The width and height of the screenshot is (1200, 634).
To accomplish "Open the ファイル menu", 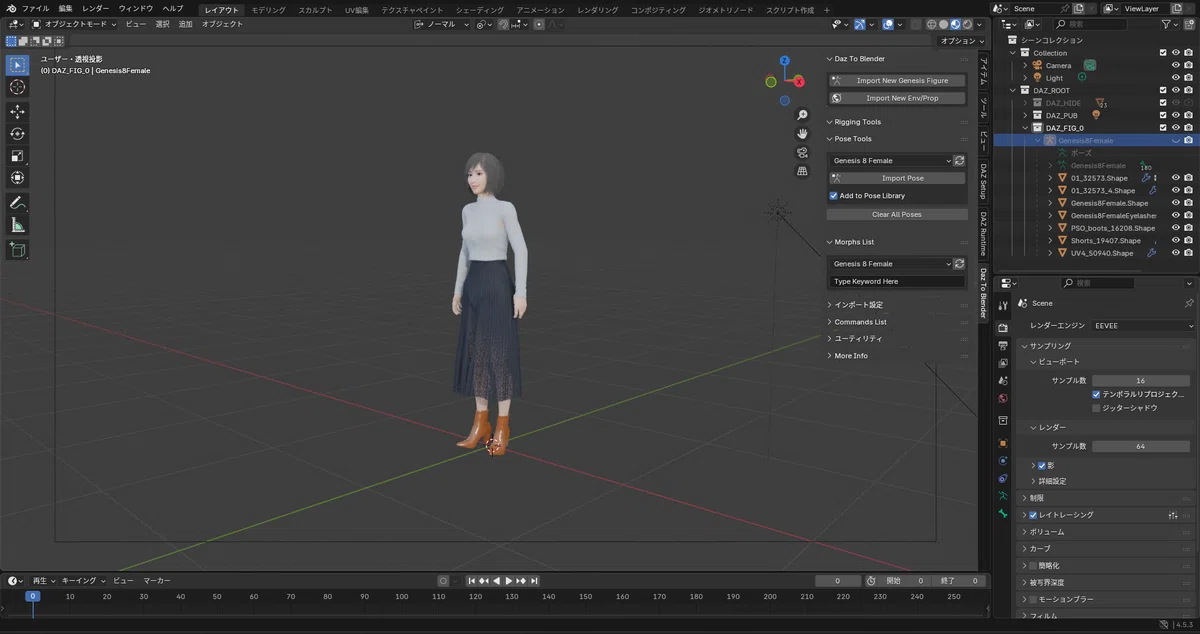I will pos(35,8).
